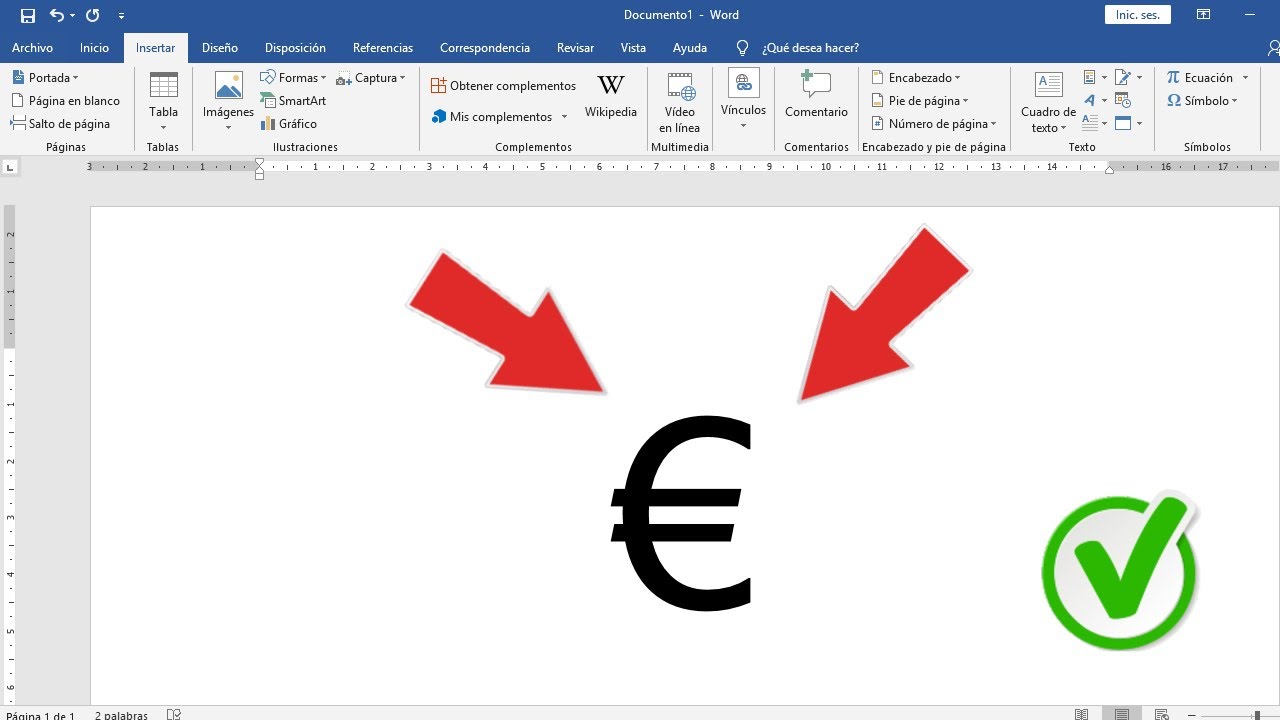The height and width of the screenshot is (720, 1280).
Task: Go to the Referencias tab
Action: pyautogui.click(x=383, y=48)
